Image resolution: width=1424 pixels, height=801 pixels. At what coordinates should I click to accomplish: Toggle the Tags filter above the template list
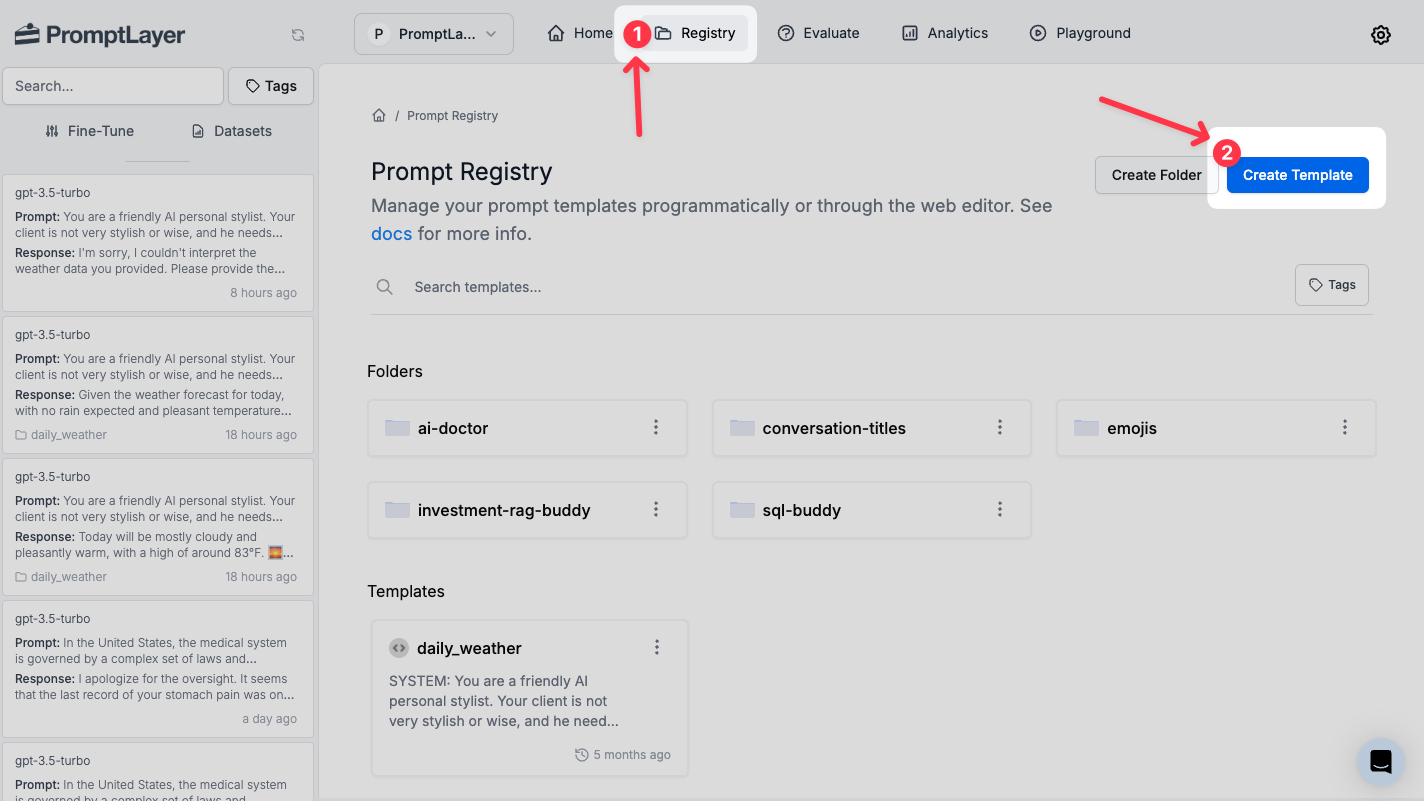pos(1331,285)
